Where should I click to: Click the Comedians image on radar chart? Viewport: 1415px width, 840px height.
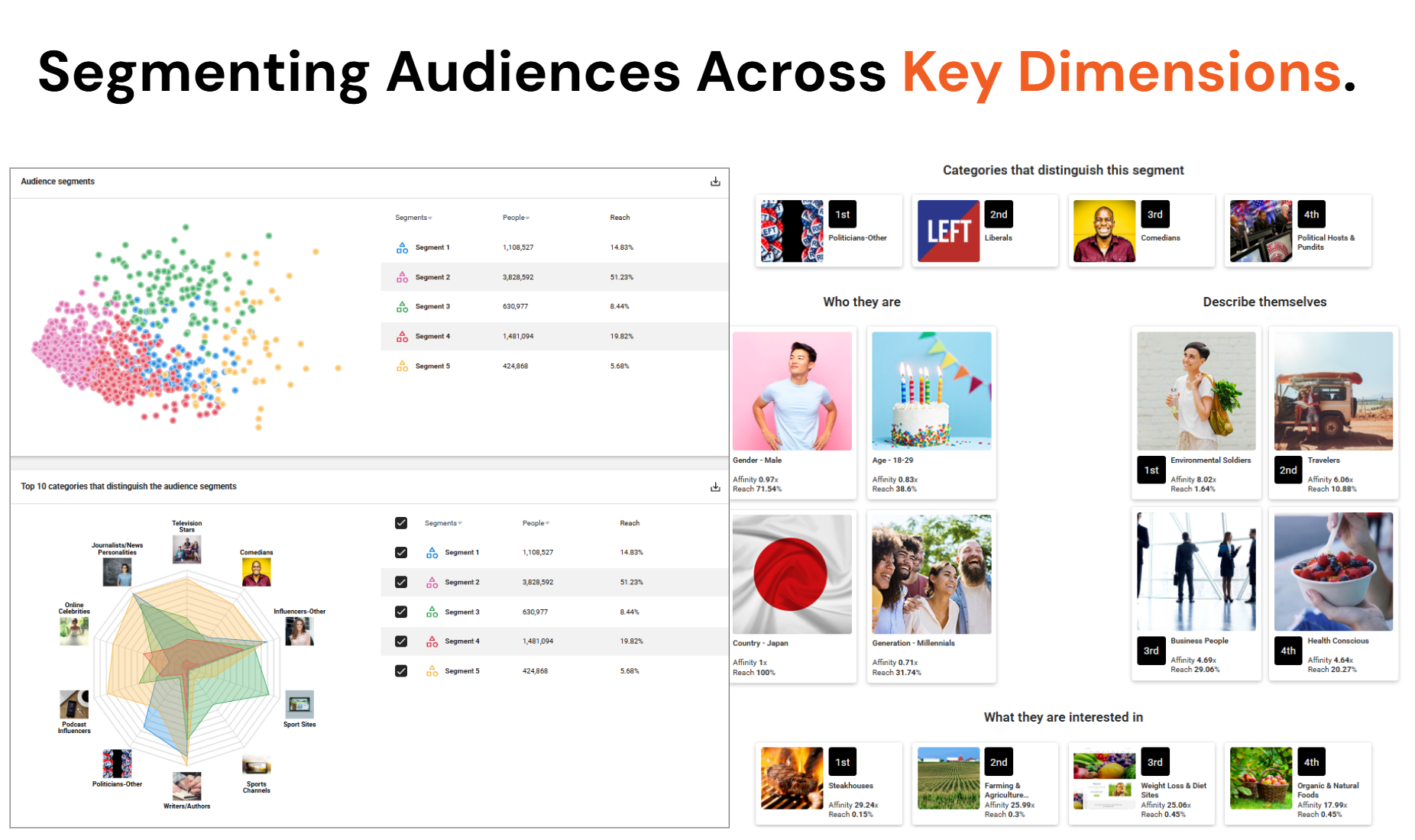(x=256, y=572)
